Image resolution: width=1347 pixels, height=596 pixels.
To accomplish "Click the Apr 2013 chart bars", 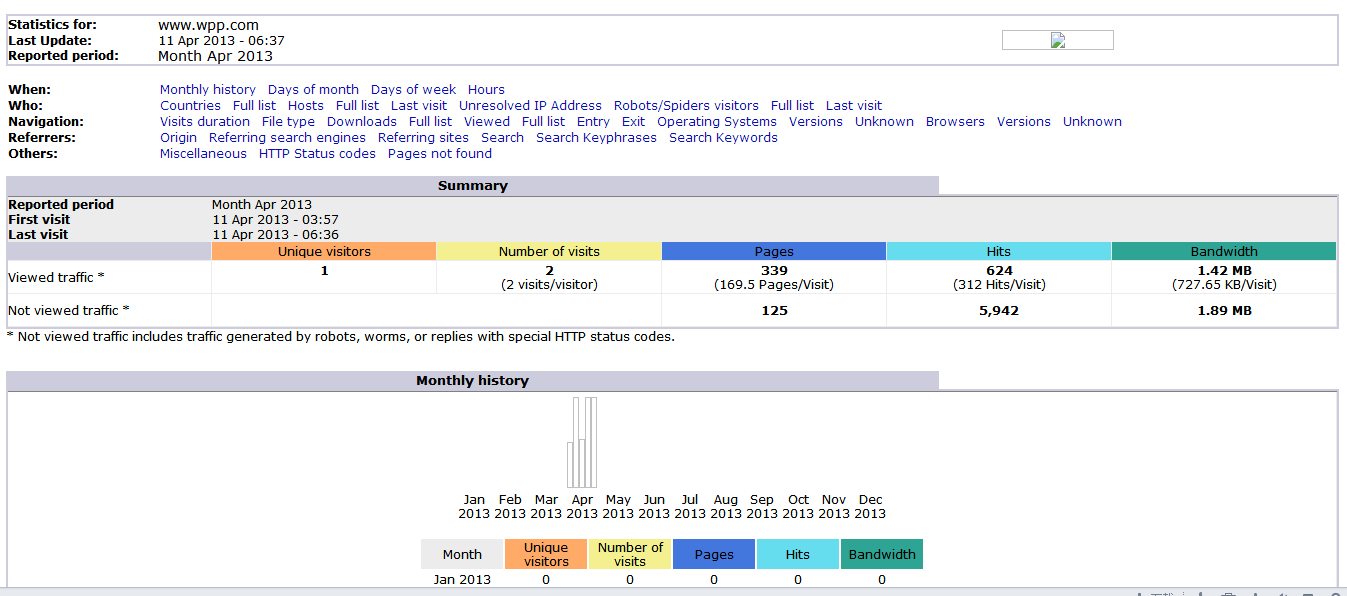I will click(582, 442).
